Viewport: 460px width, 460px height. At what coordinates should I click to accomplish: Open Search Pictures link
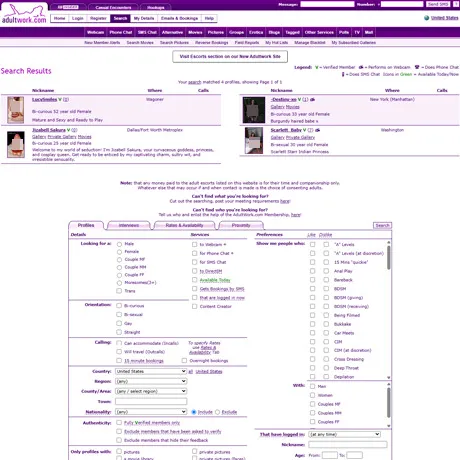click(174, 43)
